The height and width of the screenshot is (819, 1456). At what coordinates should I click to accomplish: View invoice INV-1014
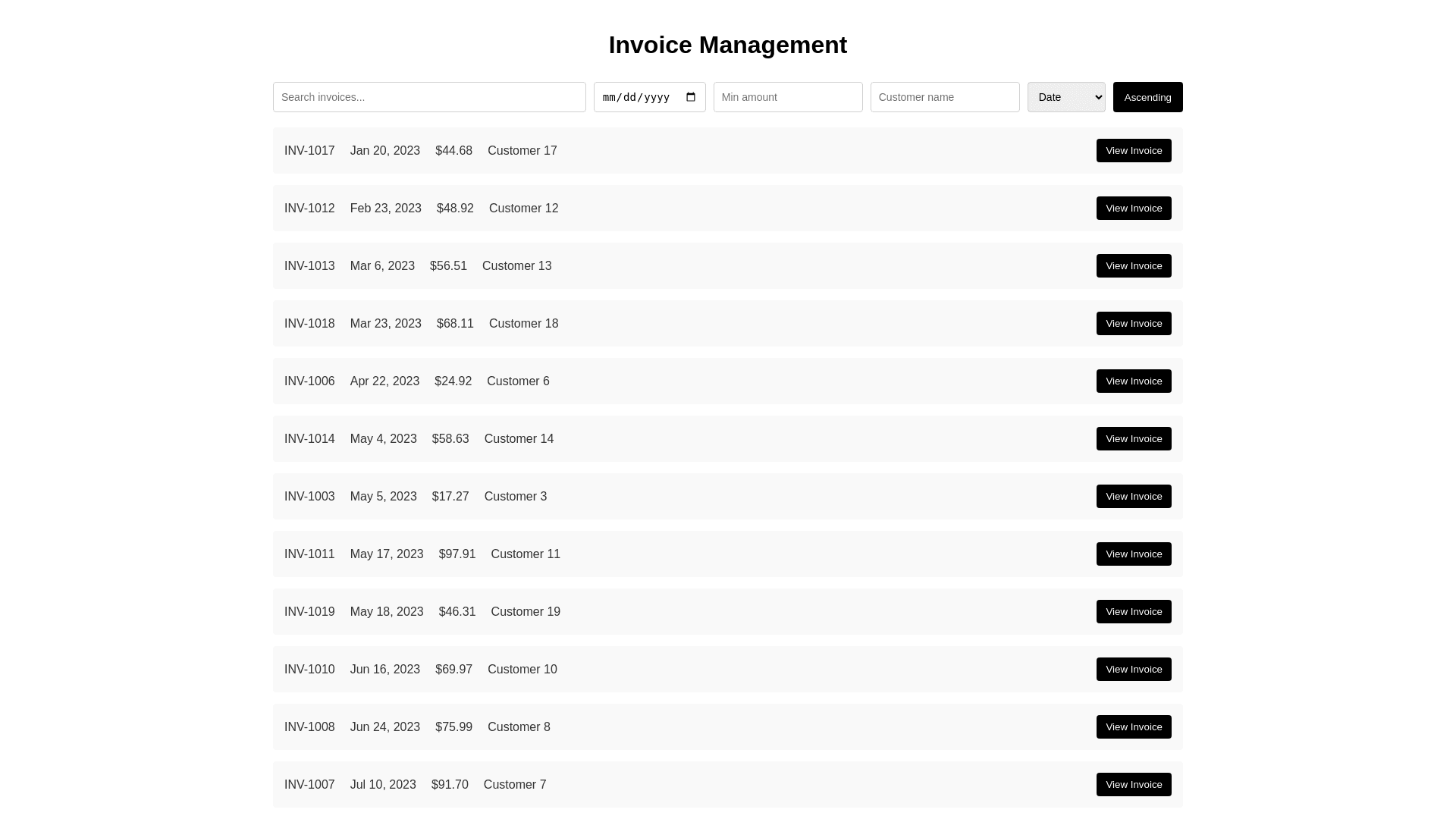pos(1133,439)
